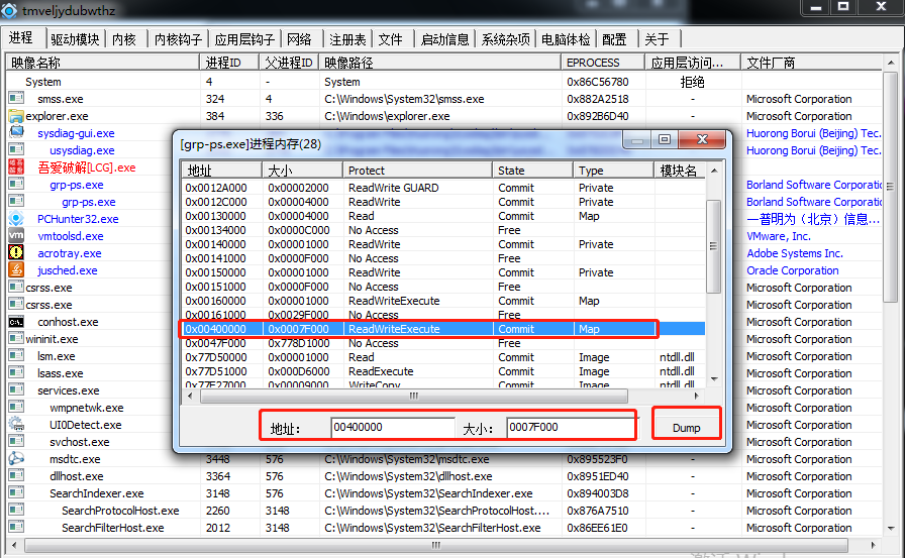Close the process memory dialog

click(x=702, y=139)
